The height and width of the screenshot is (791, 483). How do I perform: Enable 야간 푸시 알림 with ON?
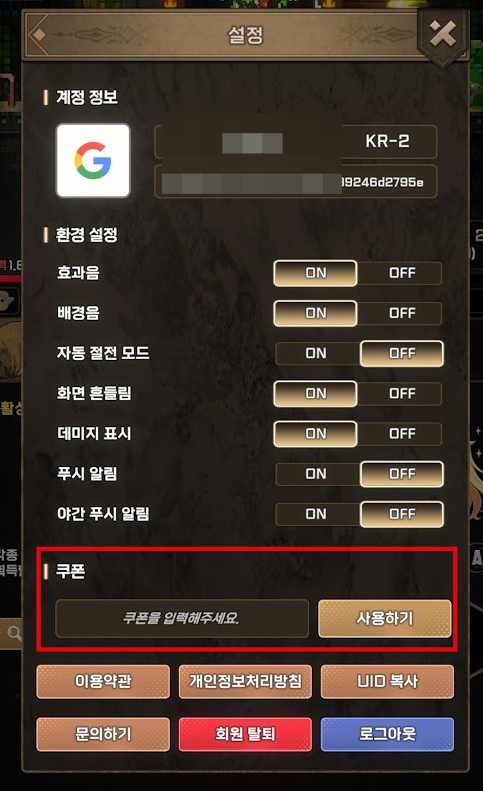316,514
